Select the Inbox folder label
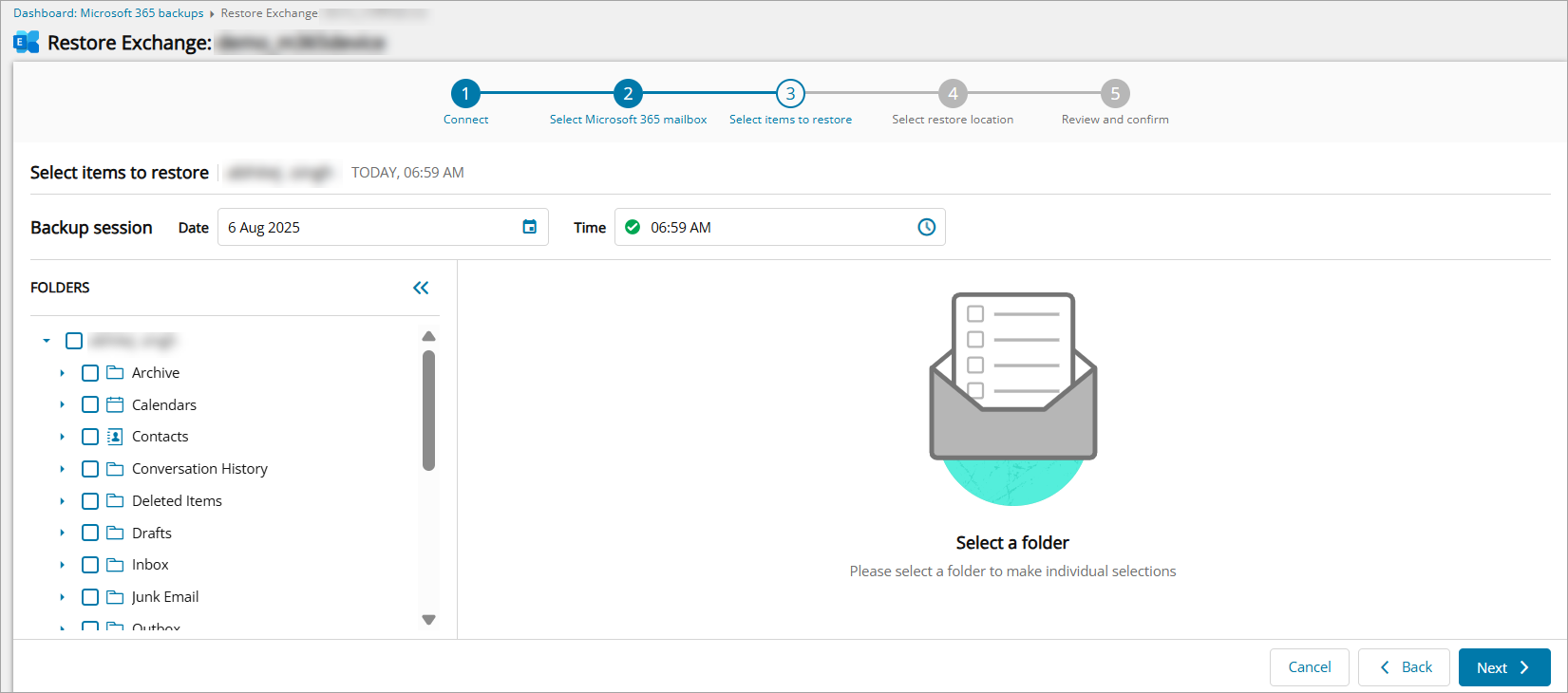Viewport: 1568px width, 693px height. [x=150, y=565]
